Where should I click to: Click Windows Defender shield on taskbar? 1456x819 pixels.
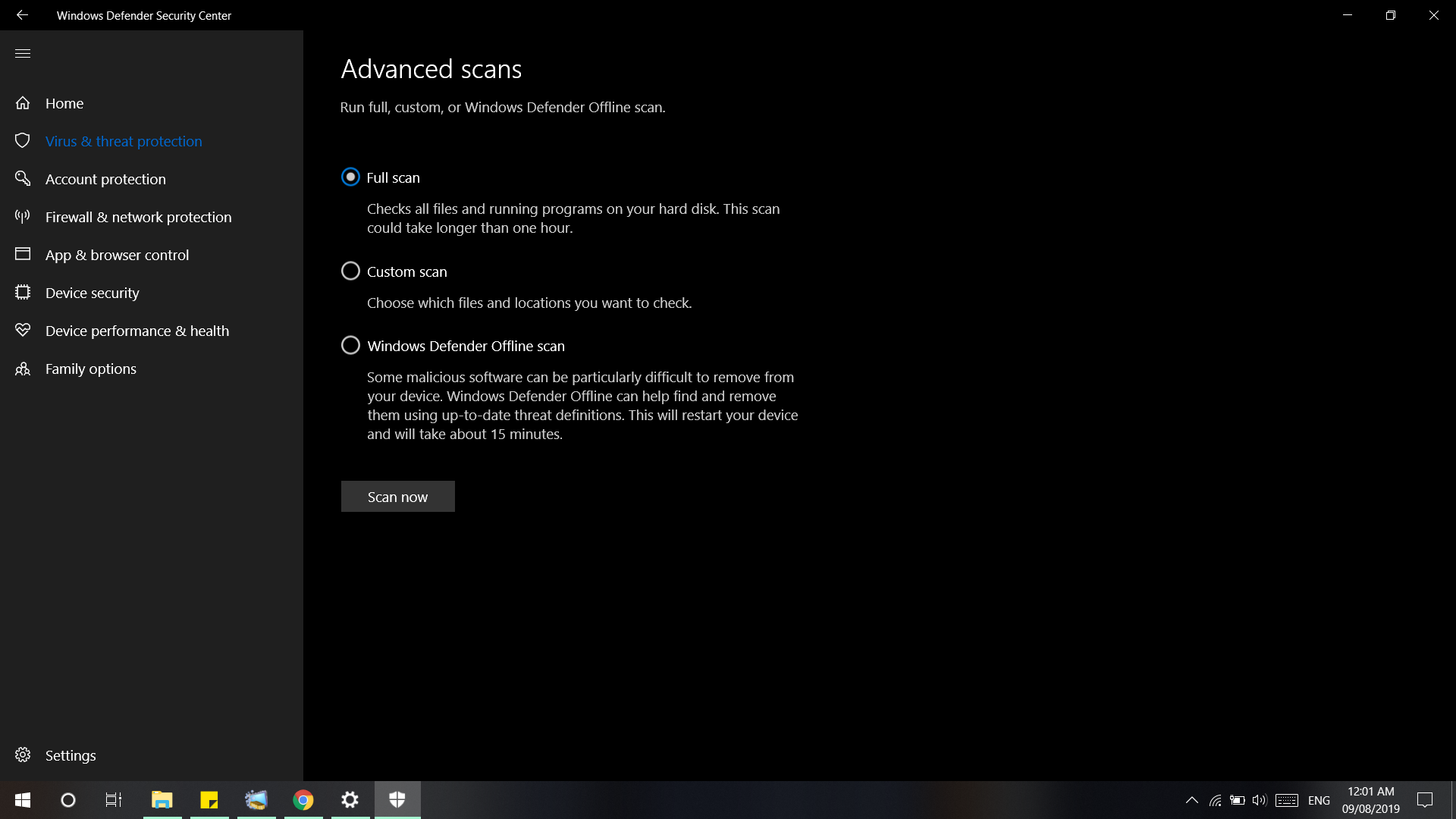pos(397,800)
